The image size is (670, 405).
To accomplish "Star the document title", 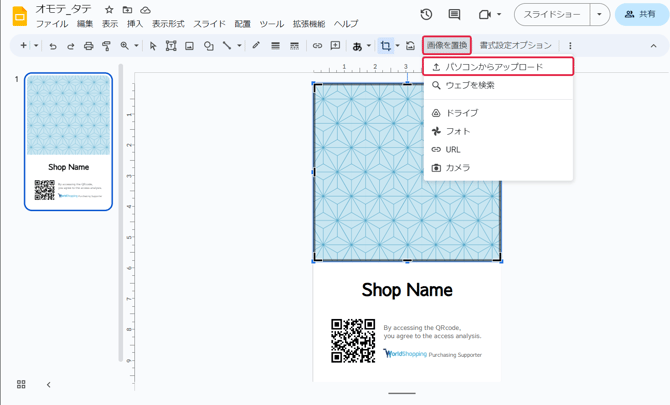I will click(x=109, y=10).
